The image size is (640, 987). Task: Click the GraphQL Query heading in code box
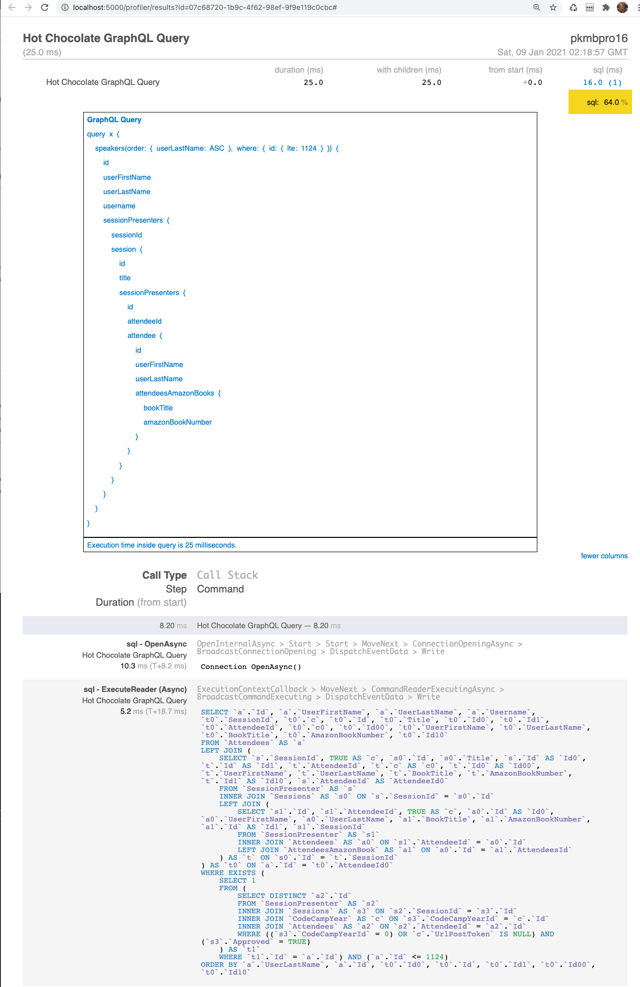click(114, 119)
